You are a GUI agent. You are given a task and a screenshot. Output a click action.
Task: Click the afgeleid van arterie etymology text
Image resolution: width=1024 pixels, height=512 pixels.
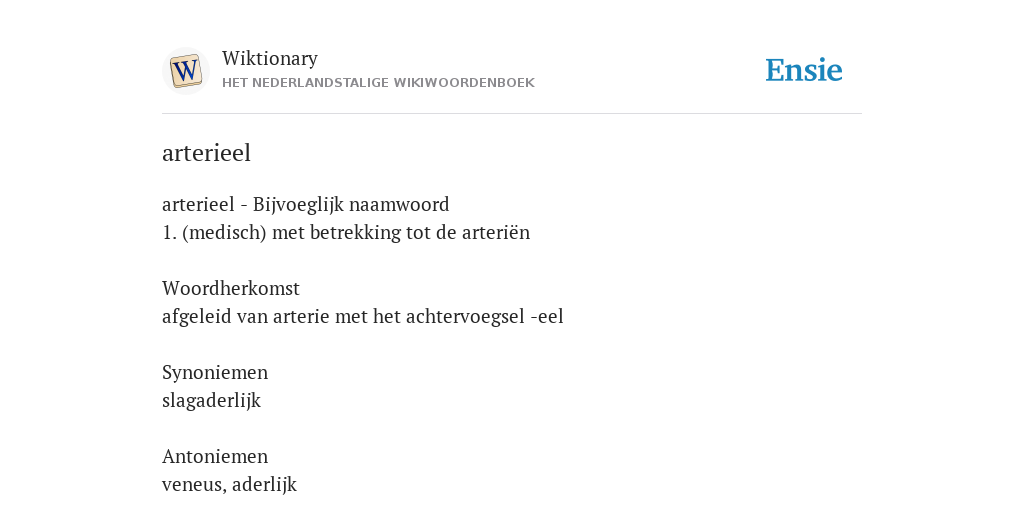click(362, 316)
